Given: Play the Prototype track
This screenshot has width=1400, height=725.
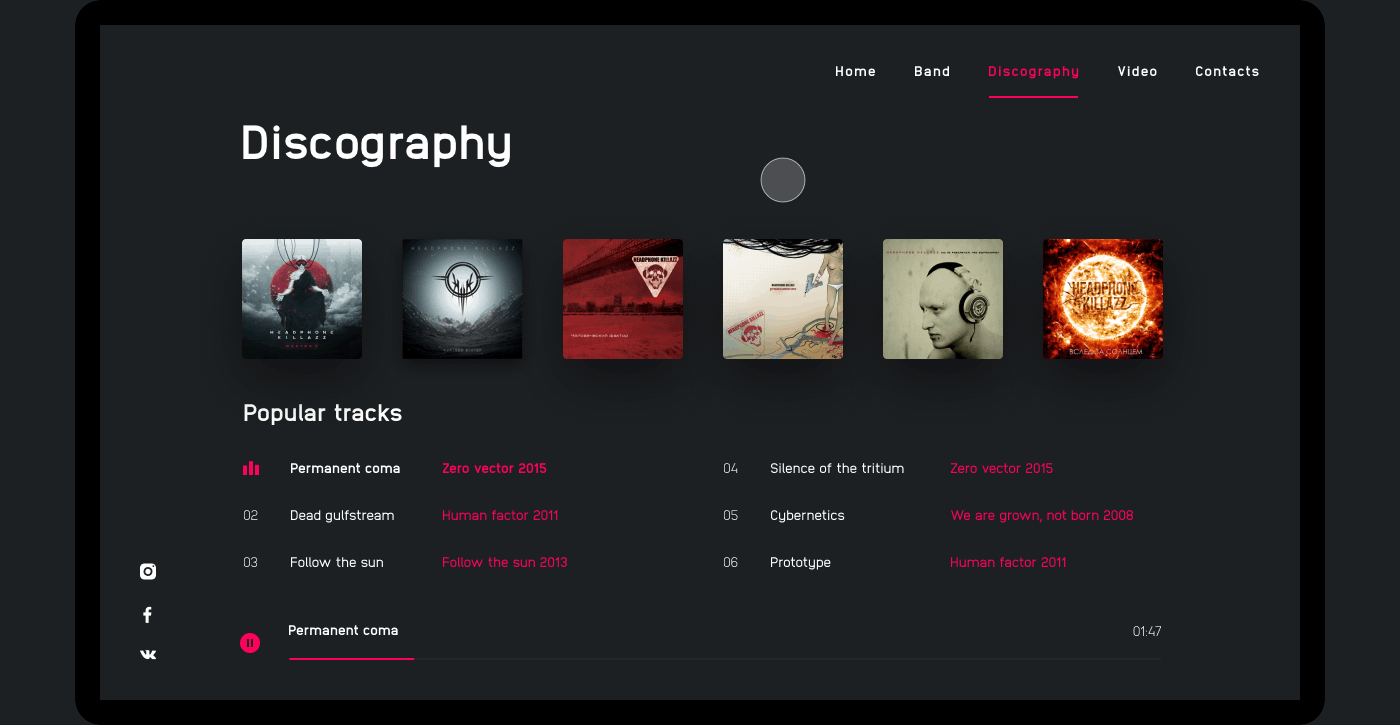Looking at the screenshot, I should [x=800, y=563].
